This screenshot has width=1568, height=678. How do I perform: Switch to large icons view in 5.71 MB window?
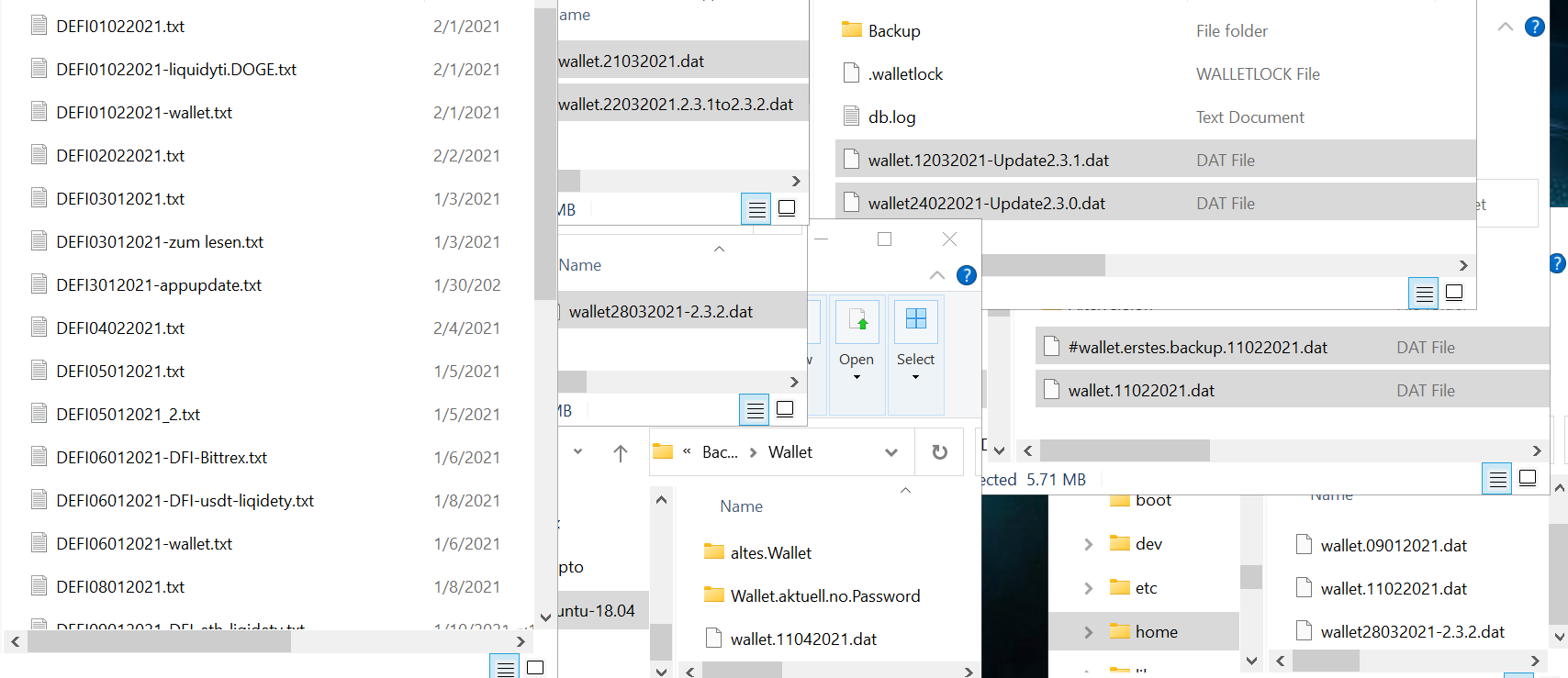tap(1528, 478)
